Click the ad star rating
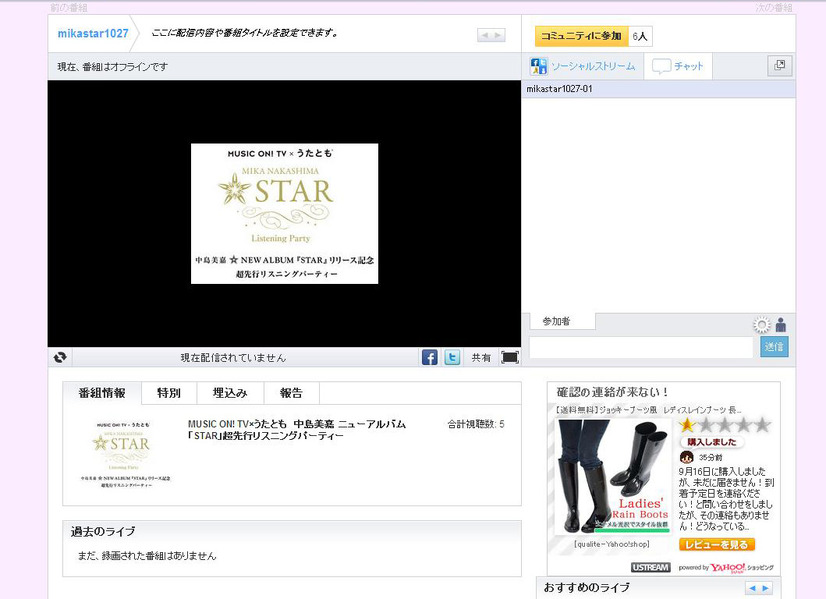This screenshot has width=826, height=599. (725, 425)
